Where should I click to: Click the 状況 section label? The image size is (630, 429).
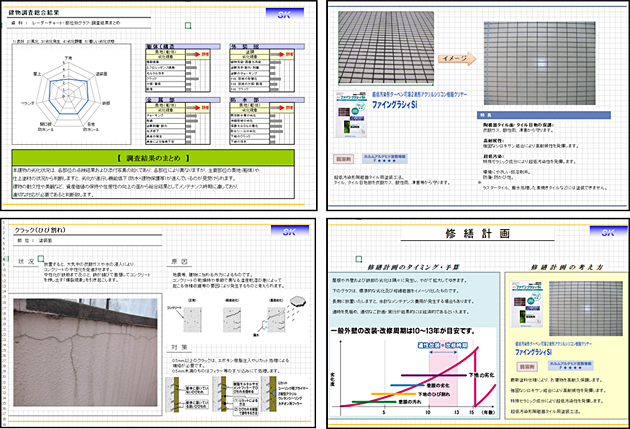(26, 261)
